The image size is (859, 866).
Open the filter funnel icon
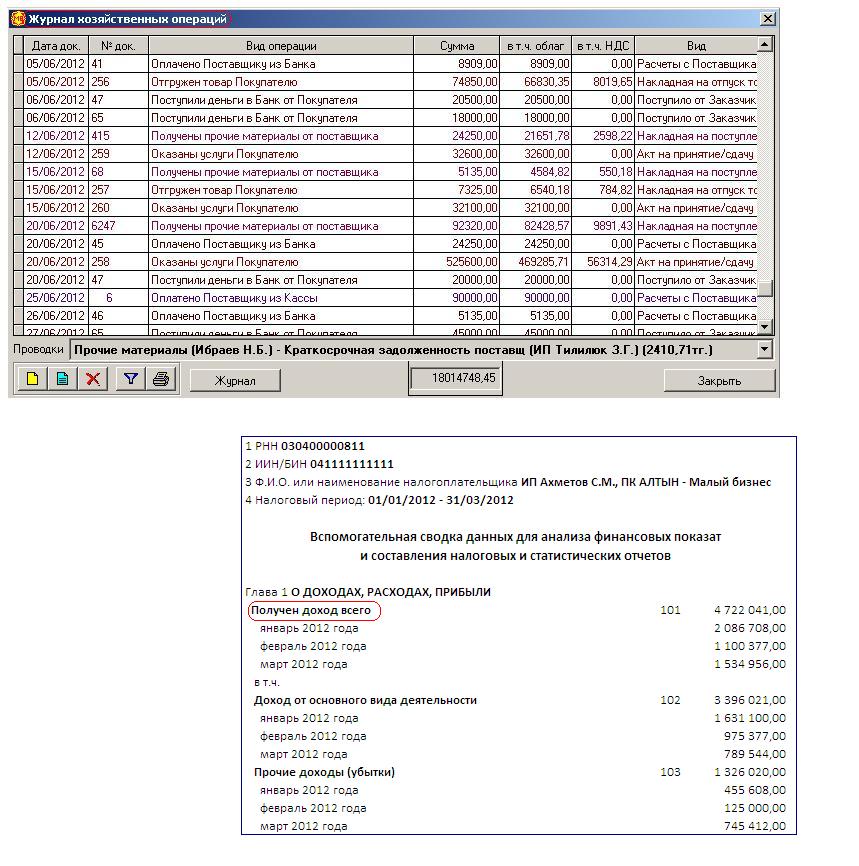[131, 379]
